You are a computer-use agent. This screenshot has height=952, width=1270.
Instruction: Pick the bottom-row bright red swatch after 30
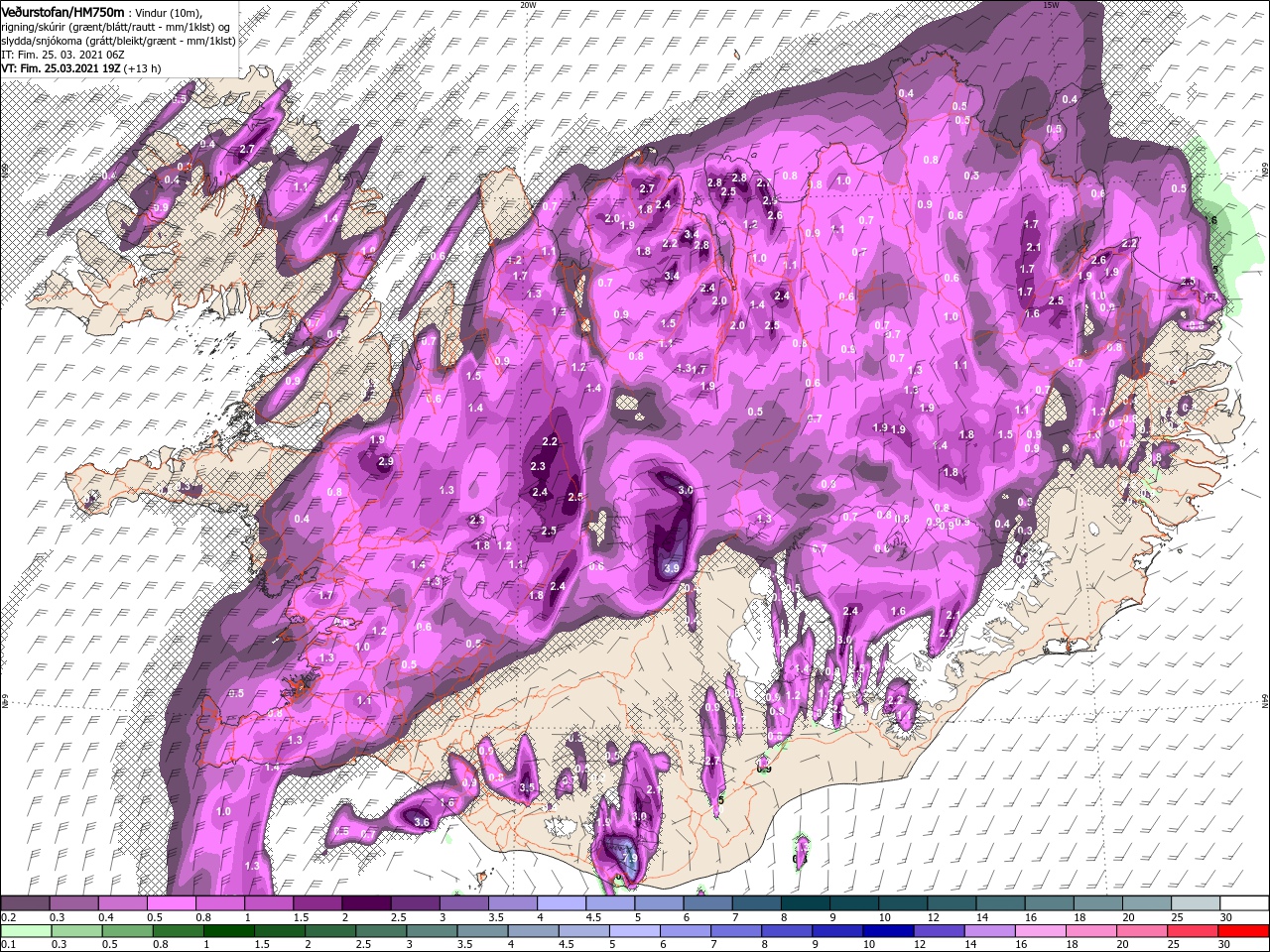pyautogui.click(x=1244, y=930)
